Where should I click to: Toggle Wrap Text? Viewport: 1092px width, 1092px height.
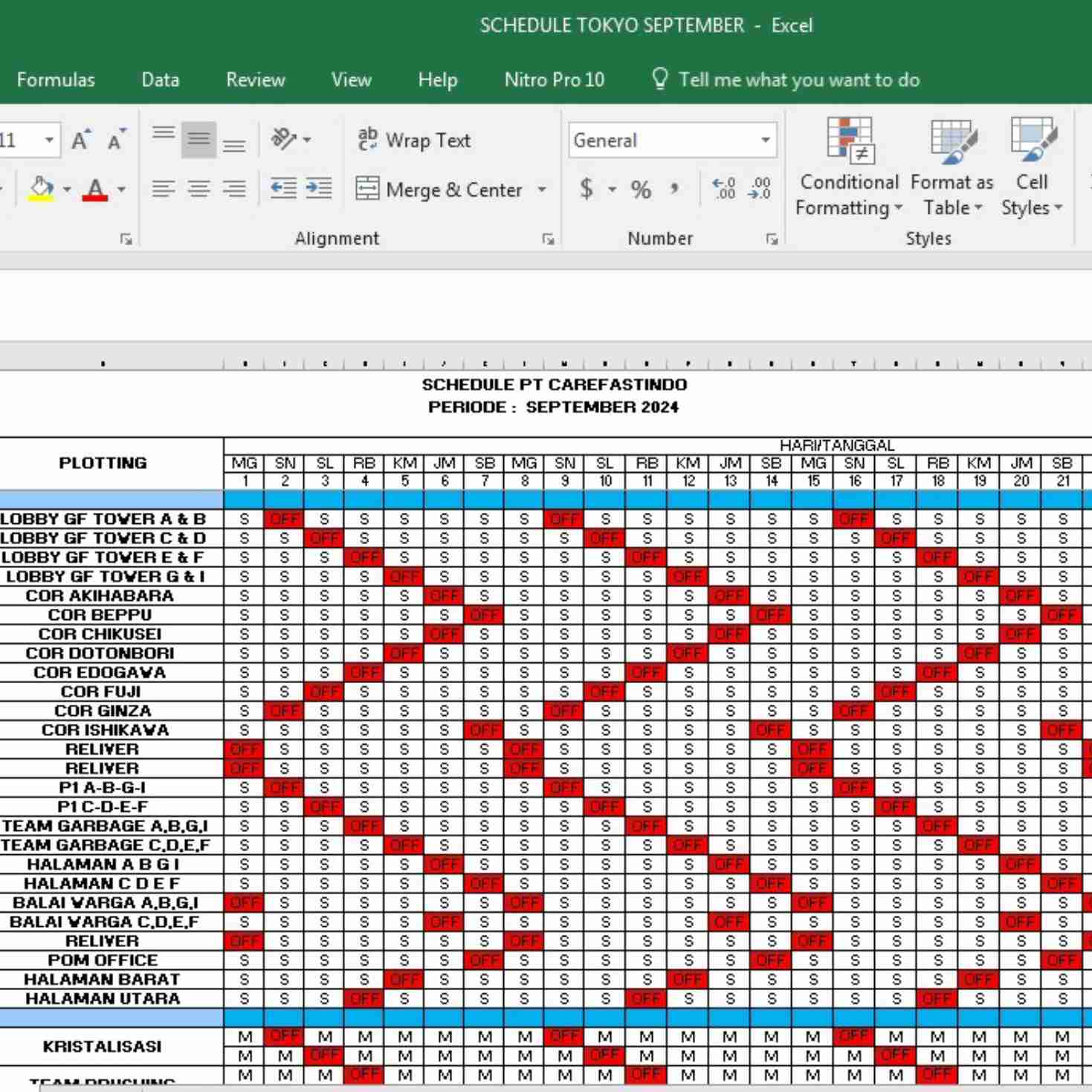413,140
